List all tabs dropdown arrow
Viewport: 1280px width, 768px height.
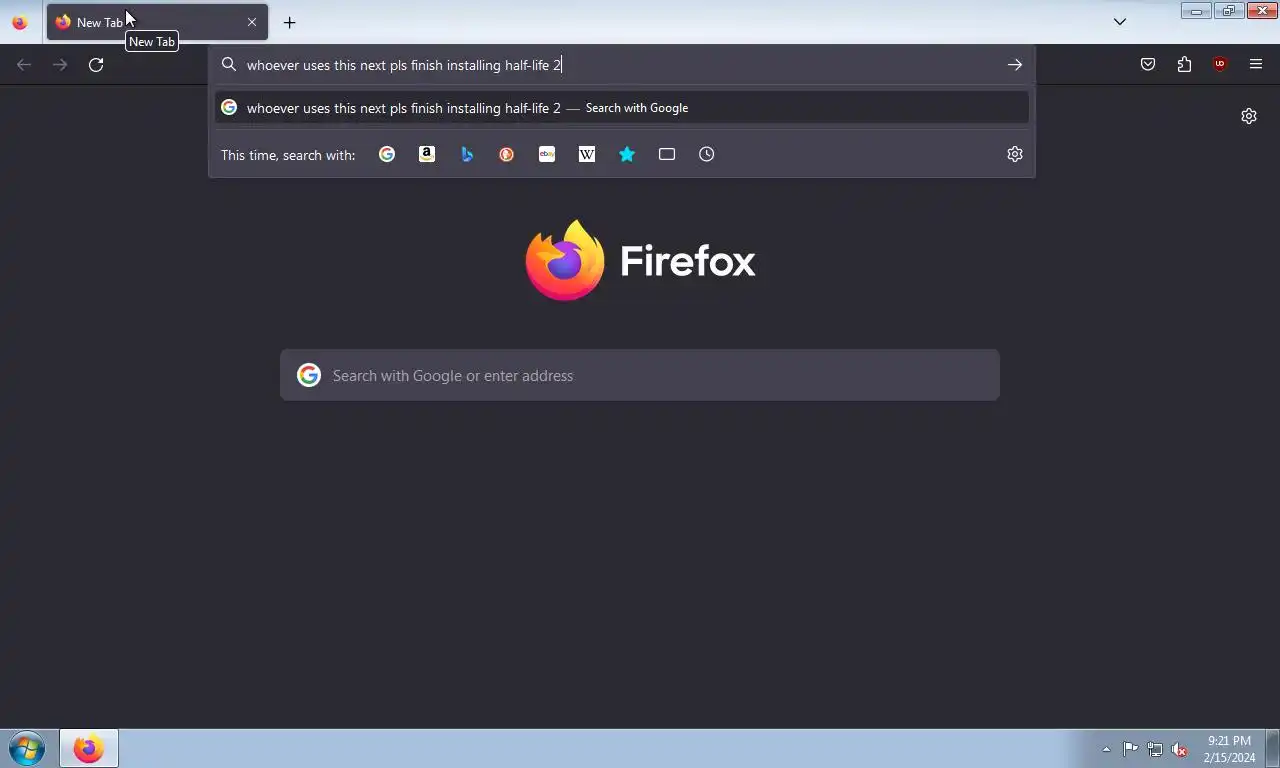click(x=1120, y=22)
